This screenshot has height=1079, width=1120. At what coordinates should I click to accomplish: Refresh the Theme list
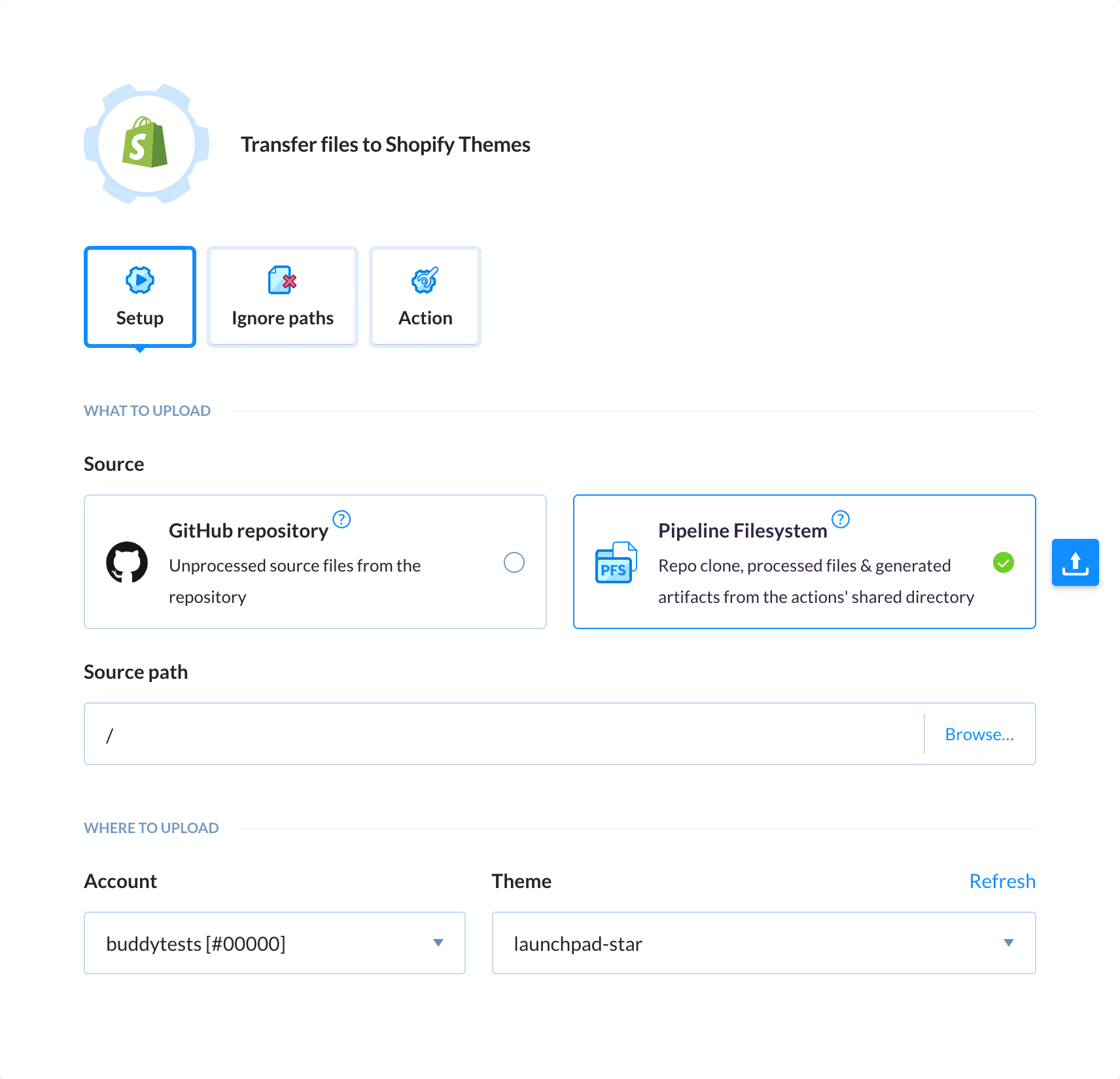click(x=1002, y=881)
